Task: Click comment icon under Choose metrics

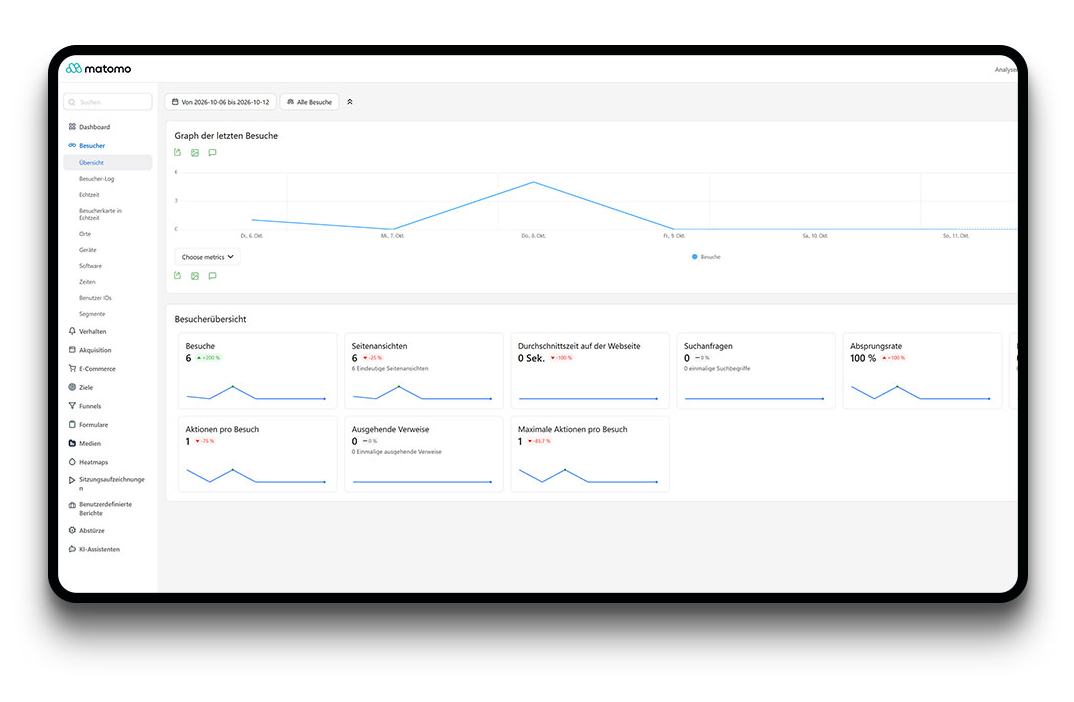Action: (x=212, y=275)
